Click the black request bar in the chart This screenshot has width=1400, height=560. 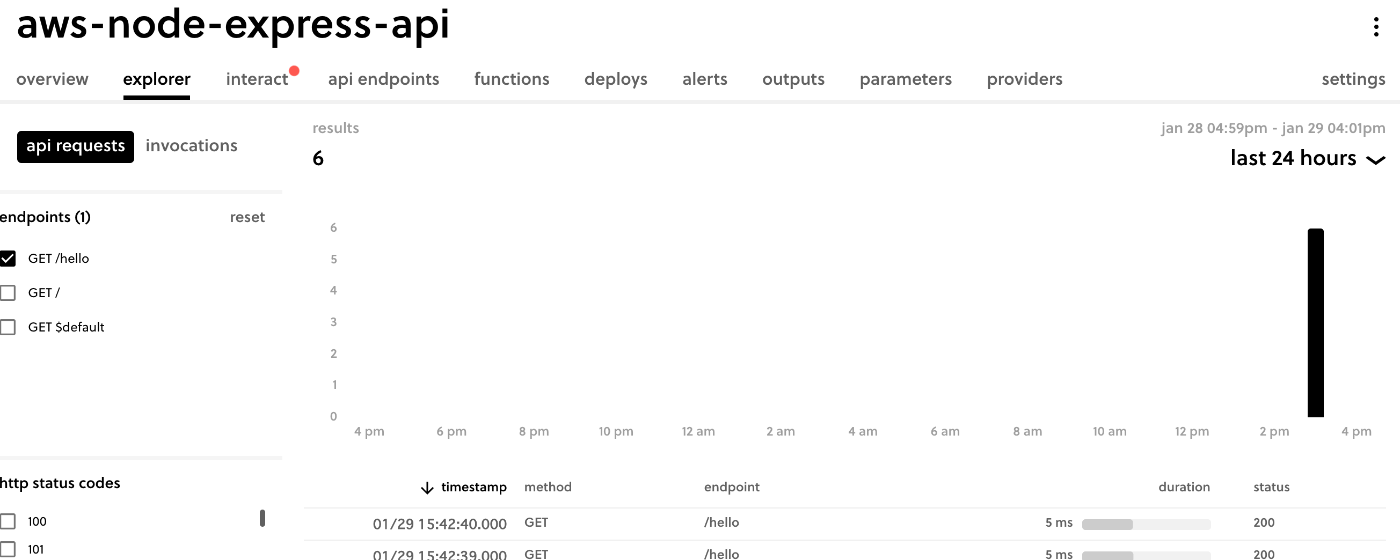pos(1316,323)
